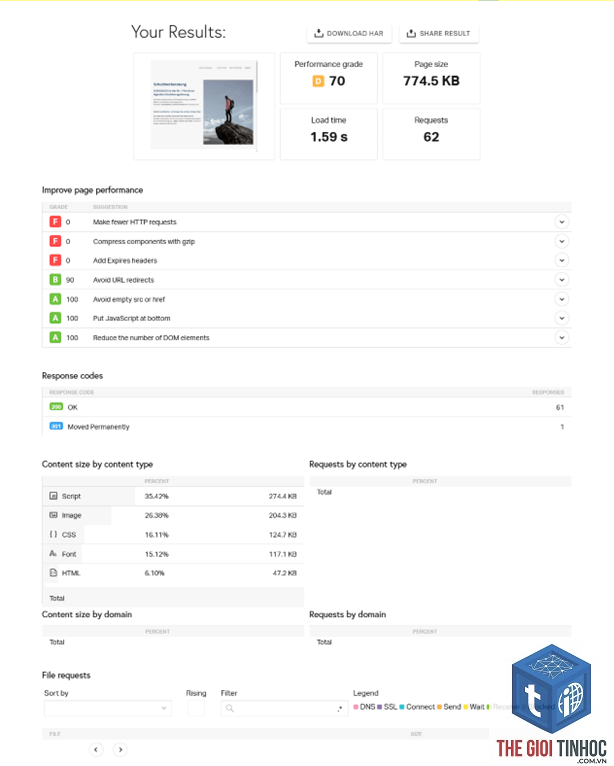Screen dimensions: 614x766
Task: Click the F grade badge for Expires headers
Action: [55, 260]
